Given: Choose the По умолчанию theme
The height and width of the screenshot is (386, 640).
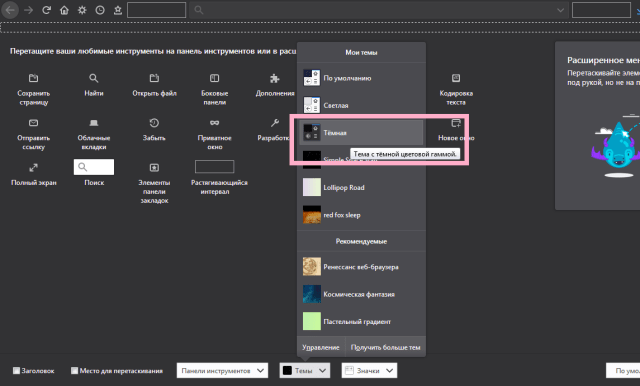Looking at the screenshot, I should pos(361,78).
